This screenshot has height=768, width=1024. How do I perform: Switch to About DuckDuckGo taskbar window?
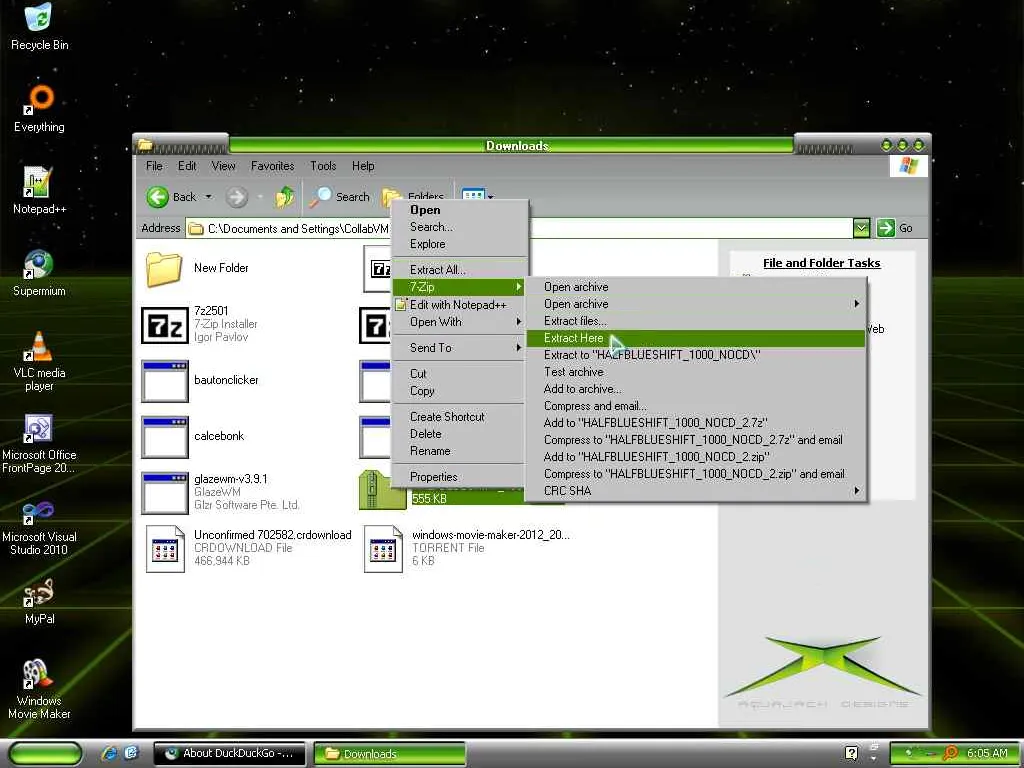pos(229,754)
